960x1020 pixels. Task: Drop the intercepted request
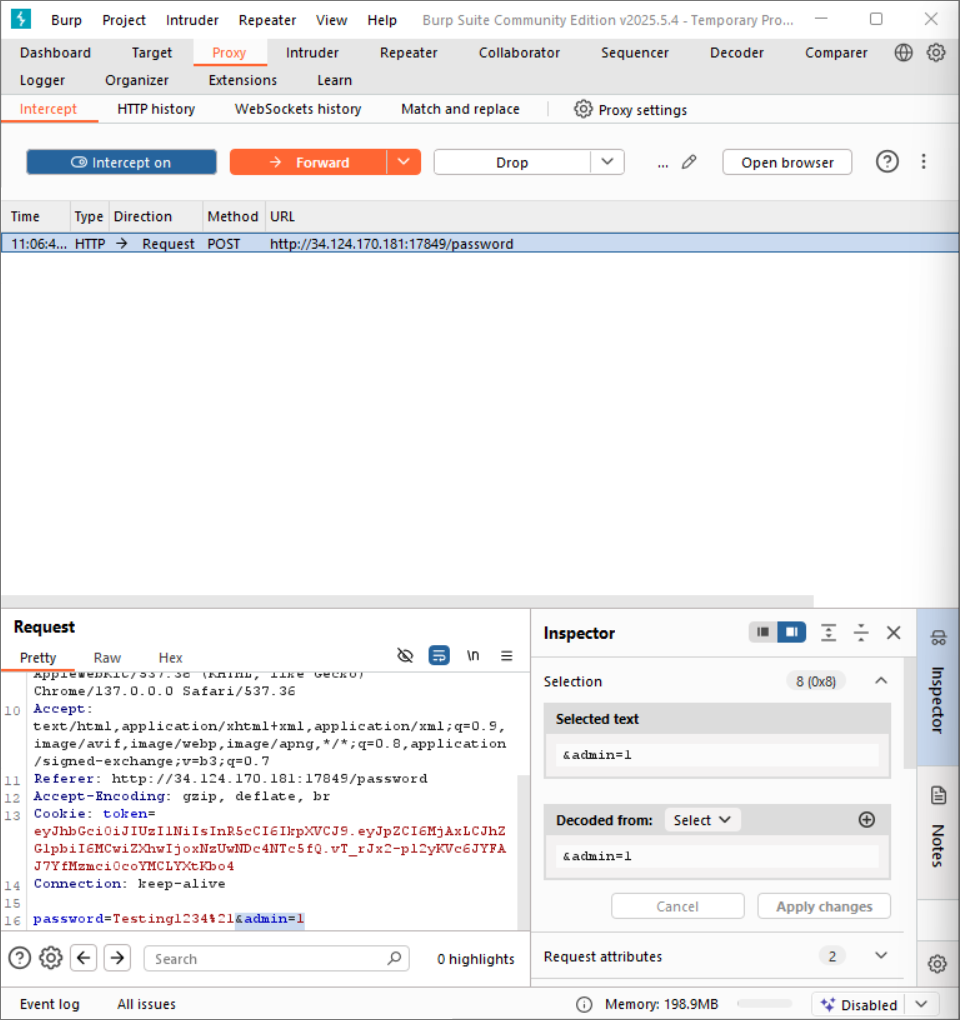(513, 162)
